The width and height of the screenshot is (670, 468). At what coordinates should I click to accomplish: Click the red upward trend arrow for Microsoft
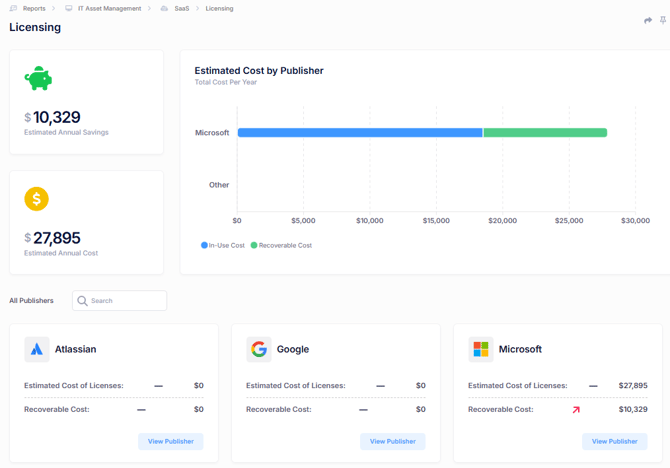576,410
